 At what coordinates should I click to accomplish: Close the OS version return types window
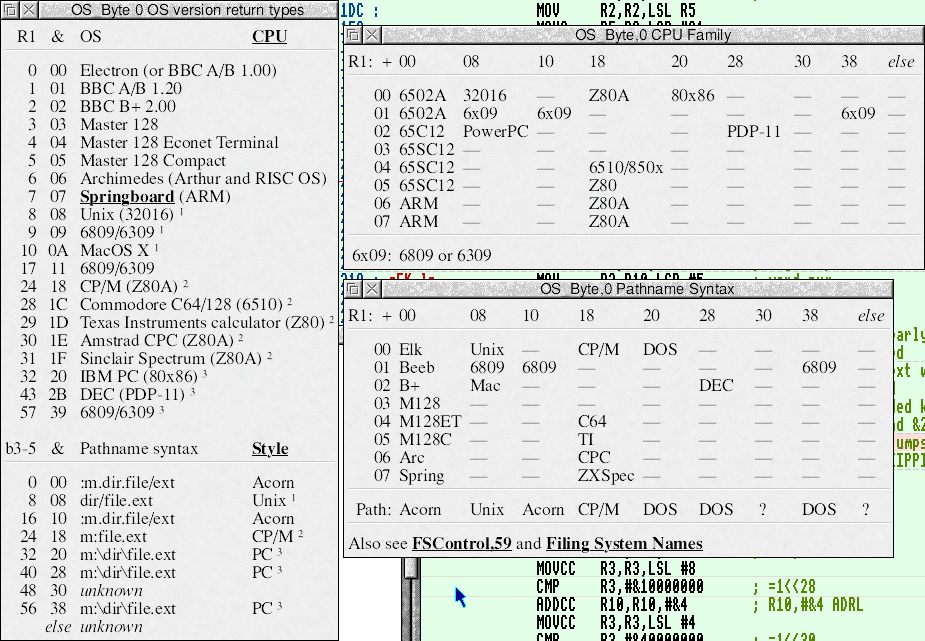28,10
